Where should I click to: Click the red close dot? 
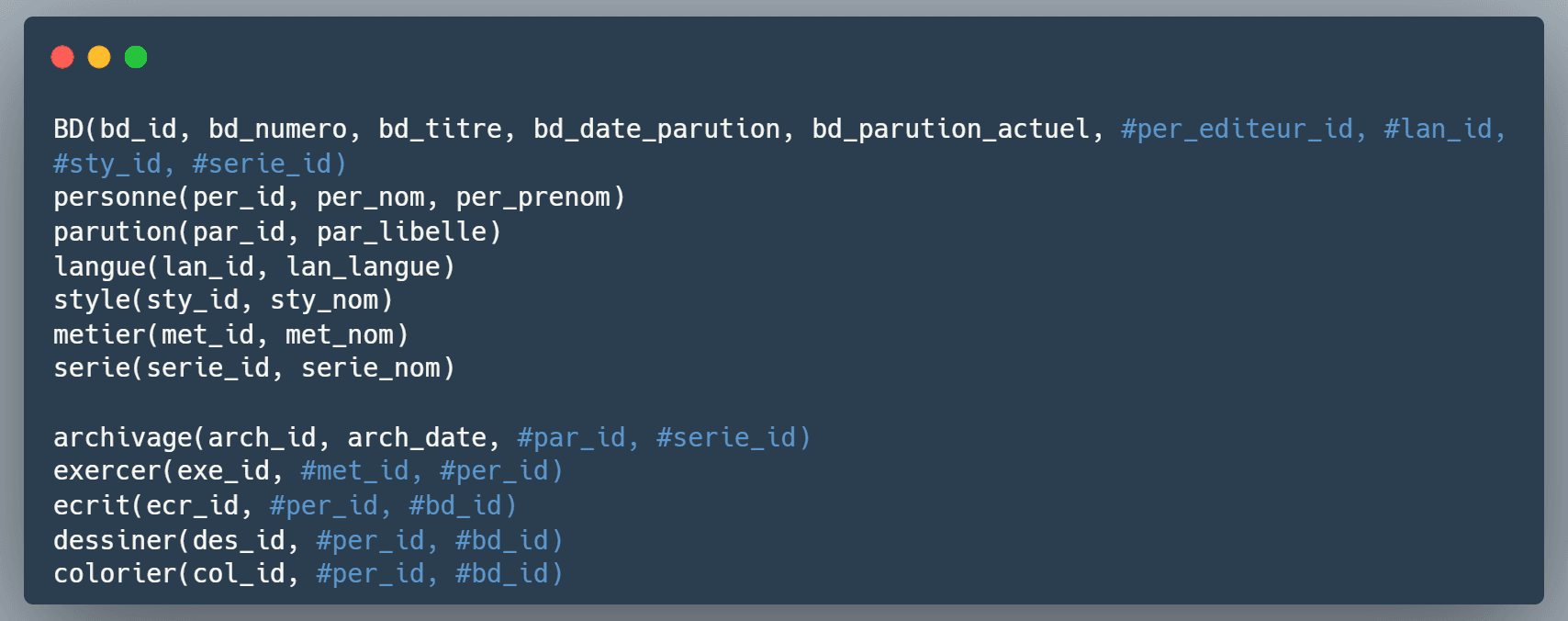(62, 58)
